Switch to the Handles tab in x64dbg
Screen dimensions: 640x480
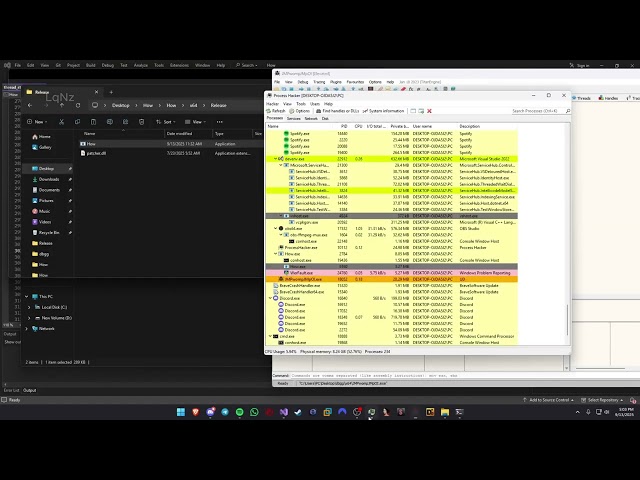pyautogui.click(x=608, y=98)
